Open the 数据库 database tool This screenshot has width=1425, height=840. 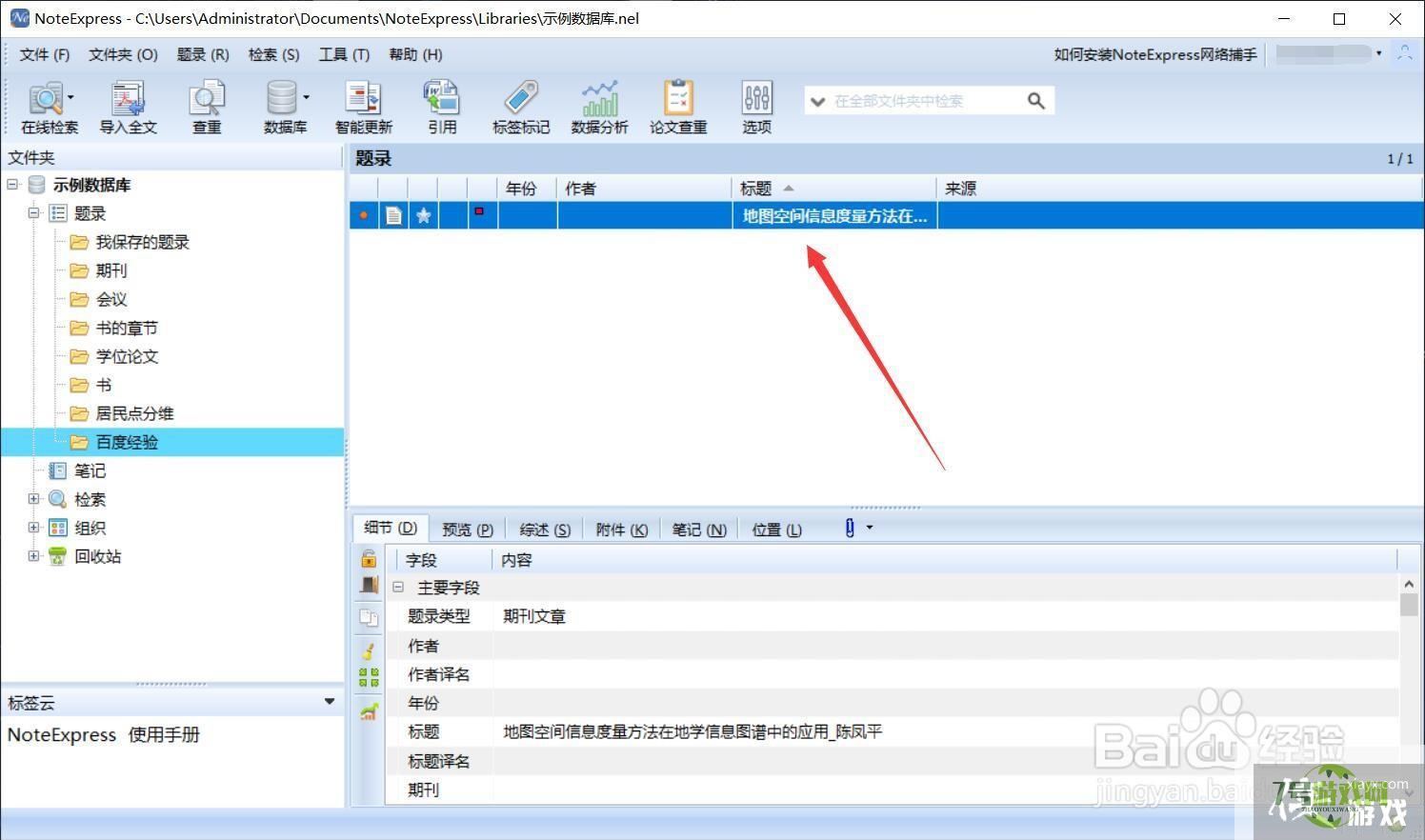click(x=285, y=107)
